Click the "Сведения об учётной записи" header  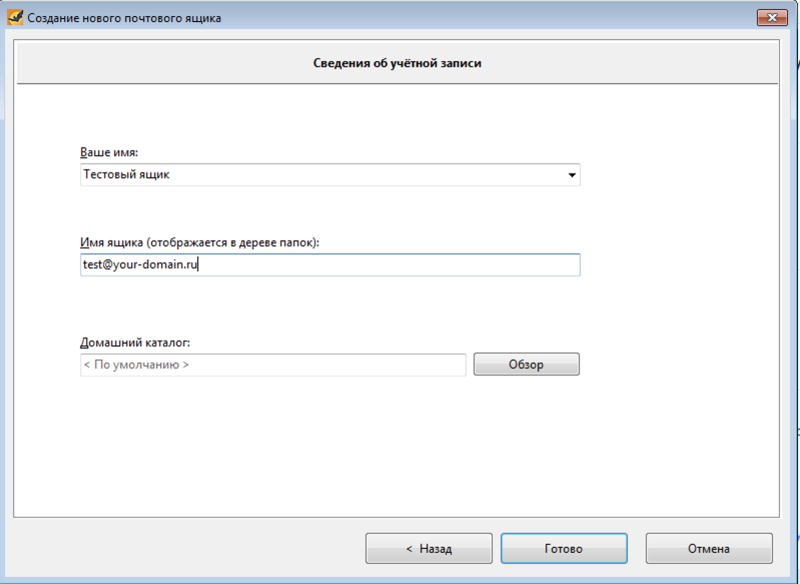[399, 64]
